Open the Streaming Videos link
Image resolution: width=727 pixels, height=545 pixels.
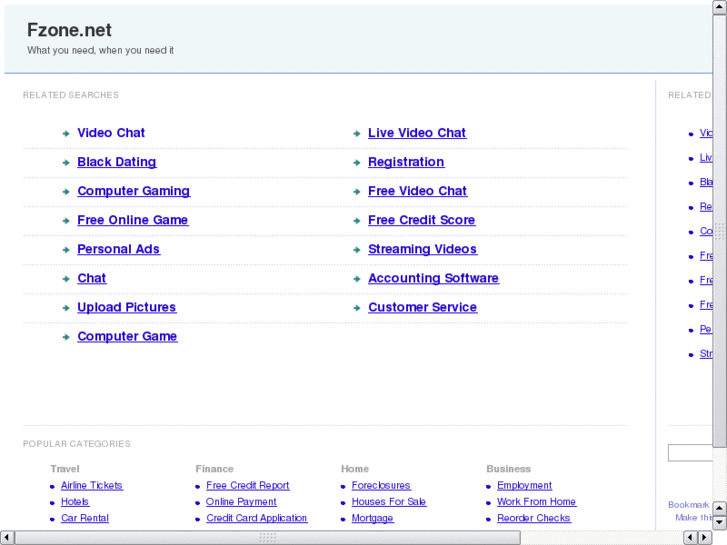click(x=422, y=249)
